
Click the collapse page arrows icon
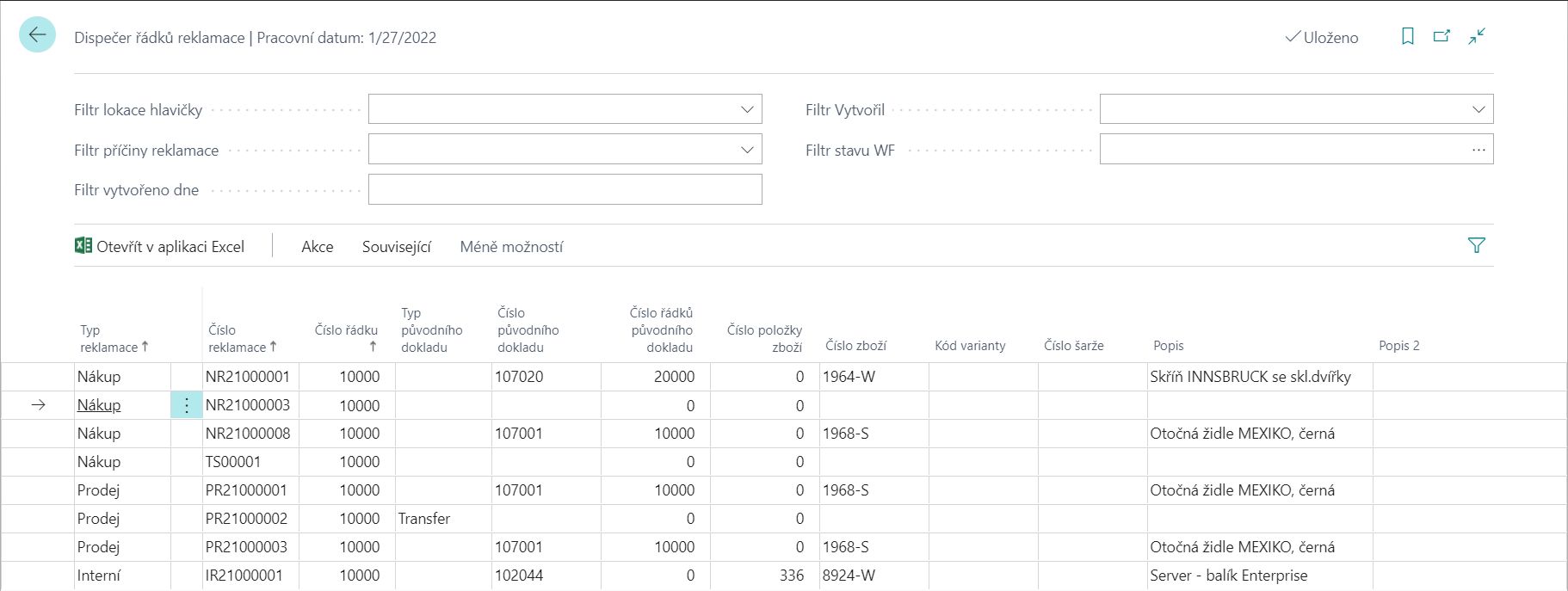click(1477, 36)
